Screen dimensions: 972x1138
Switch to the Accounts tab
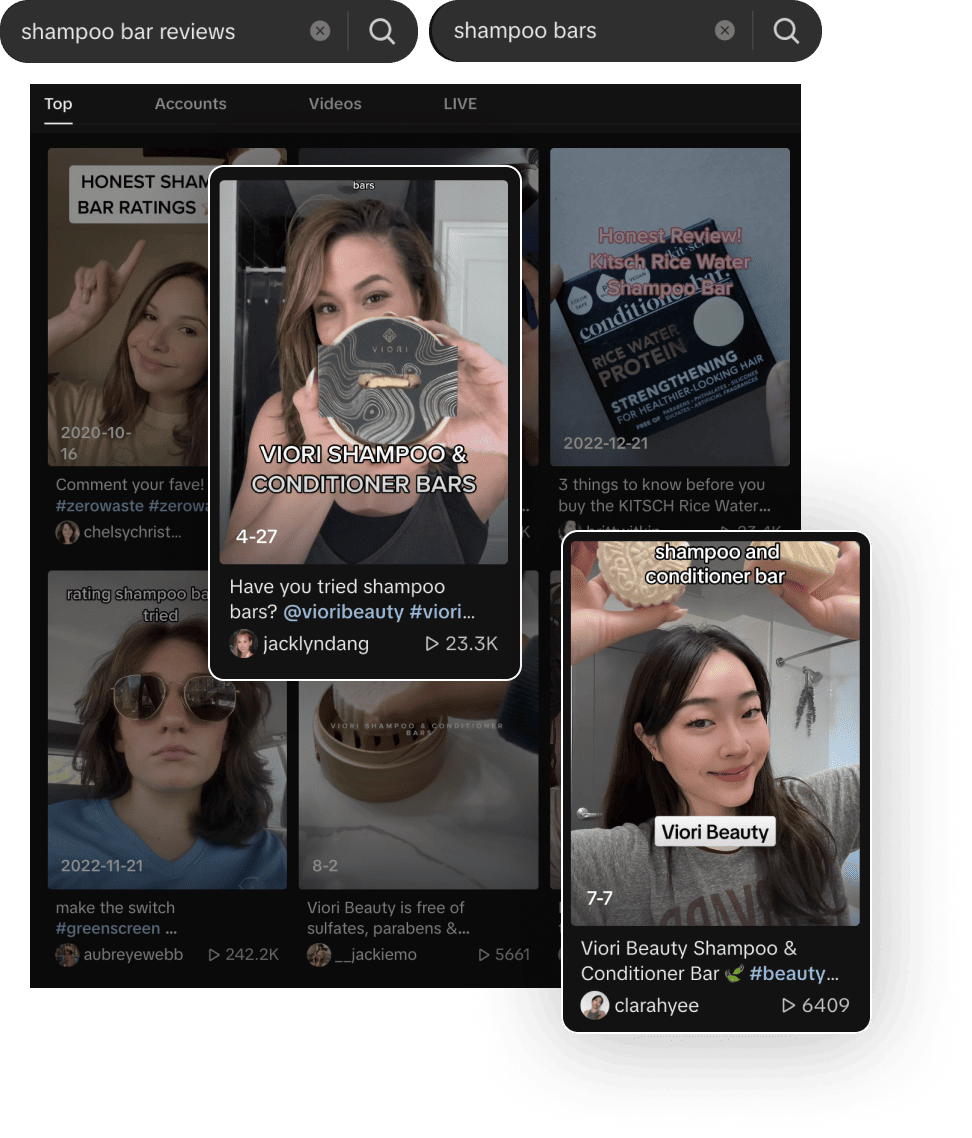tap(190, 104)
